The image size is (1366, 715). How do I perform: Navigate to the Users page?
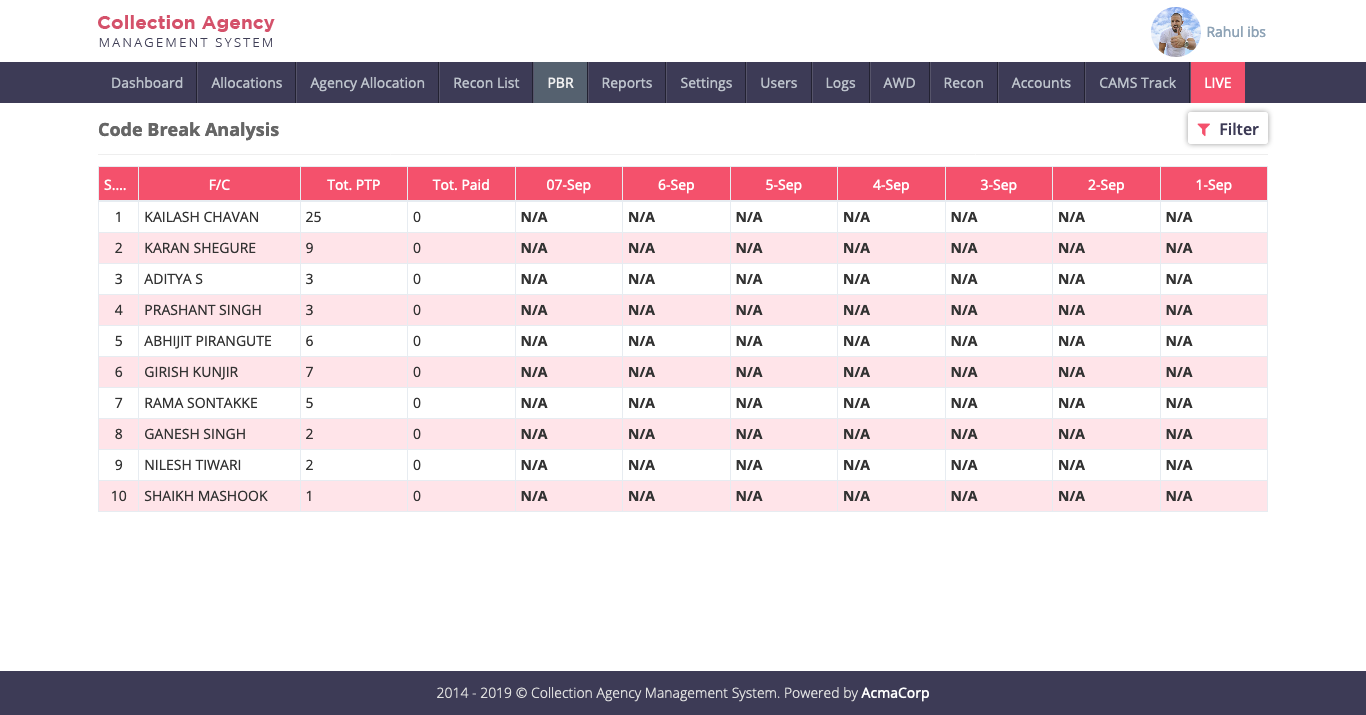click(x=778, y=83)
